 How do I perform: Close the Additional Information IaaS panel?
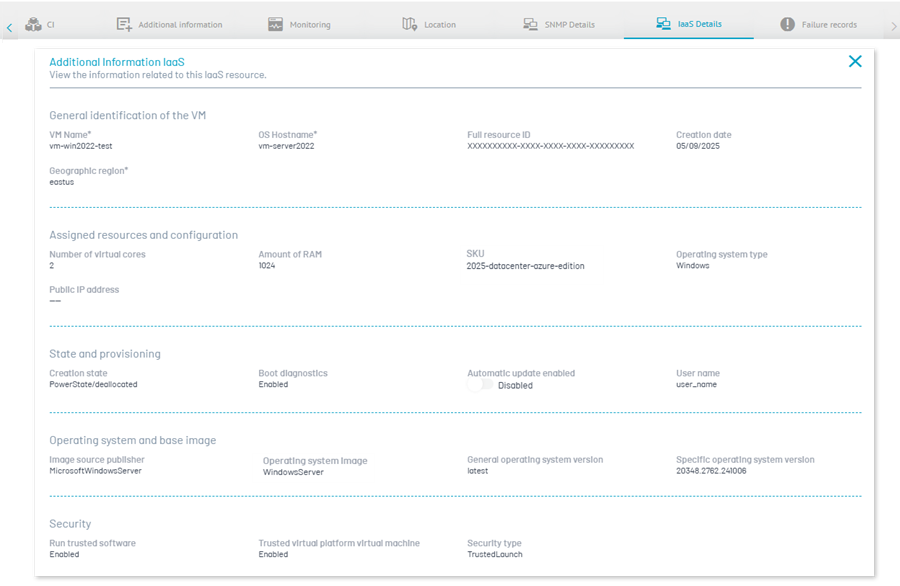[855, 61]
